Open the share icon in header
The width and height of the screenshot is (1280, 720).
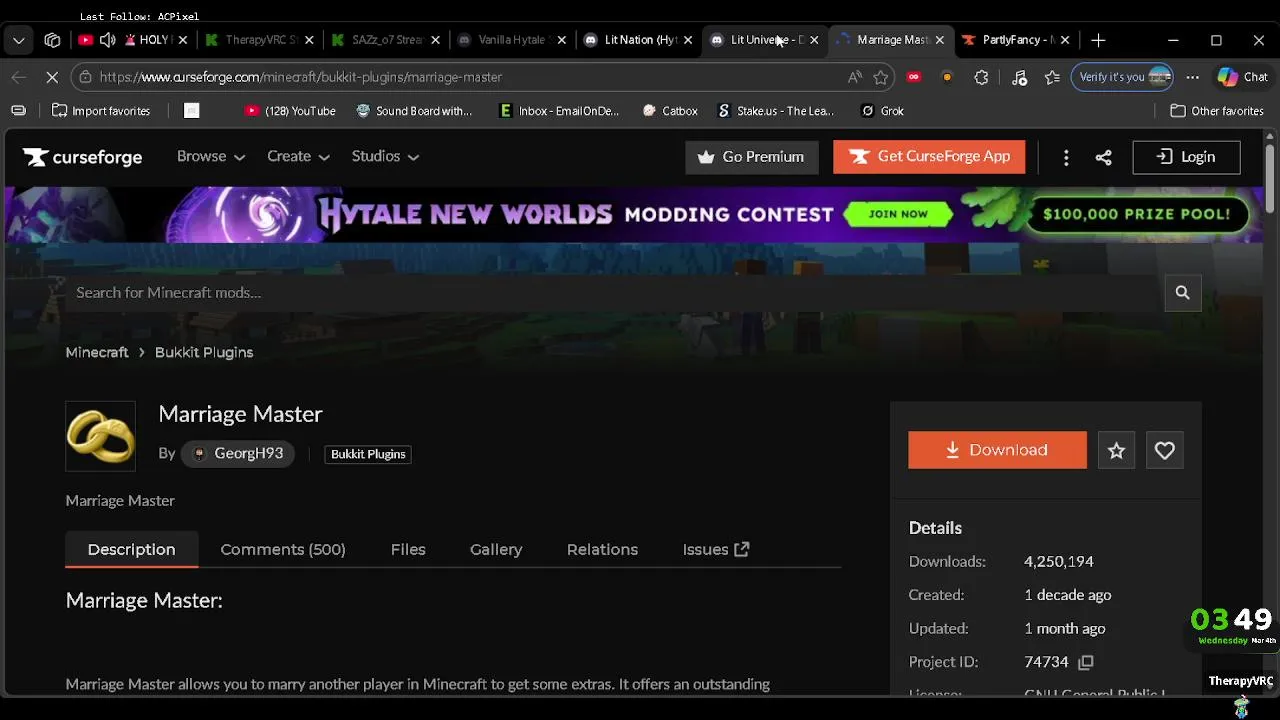pos(1103,157)
